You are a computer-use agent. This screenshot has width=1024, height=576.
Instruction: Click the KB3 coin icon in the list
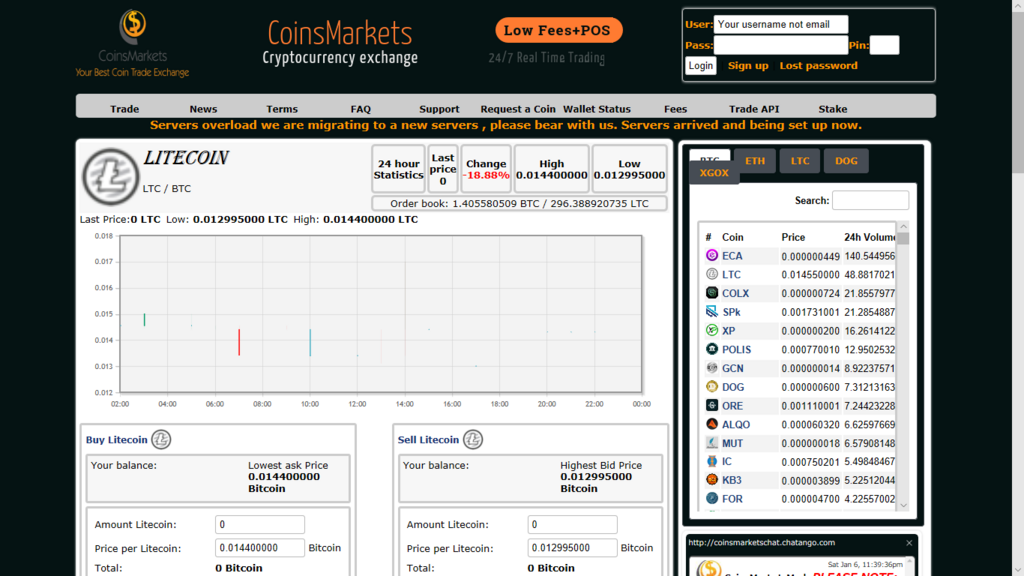pyautogui.click(x=712, y=479)
